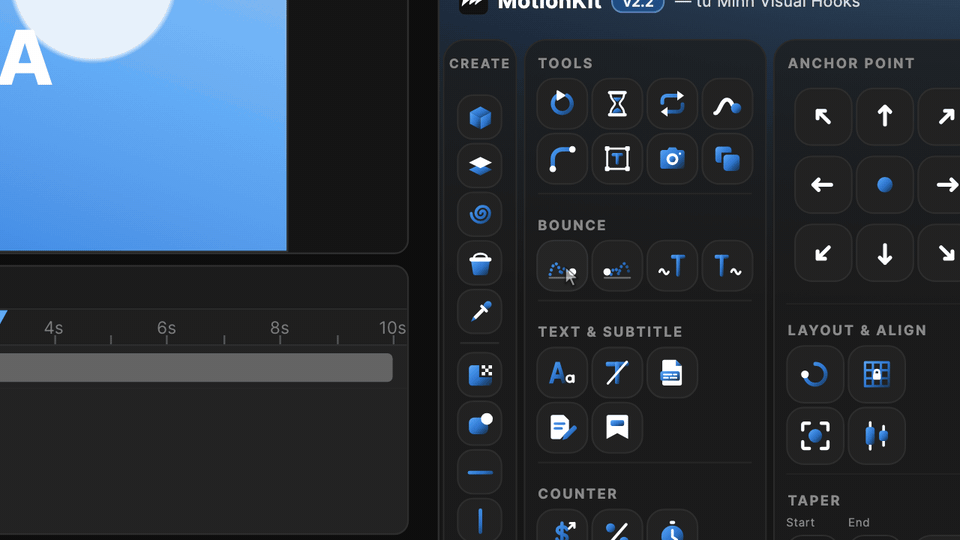Select the eyedropper tool
The height and width of the screenshot is (540, 960).
[480, 312]
